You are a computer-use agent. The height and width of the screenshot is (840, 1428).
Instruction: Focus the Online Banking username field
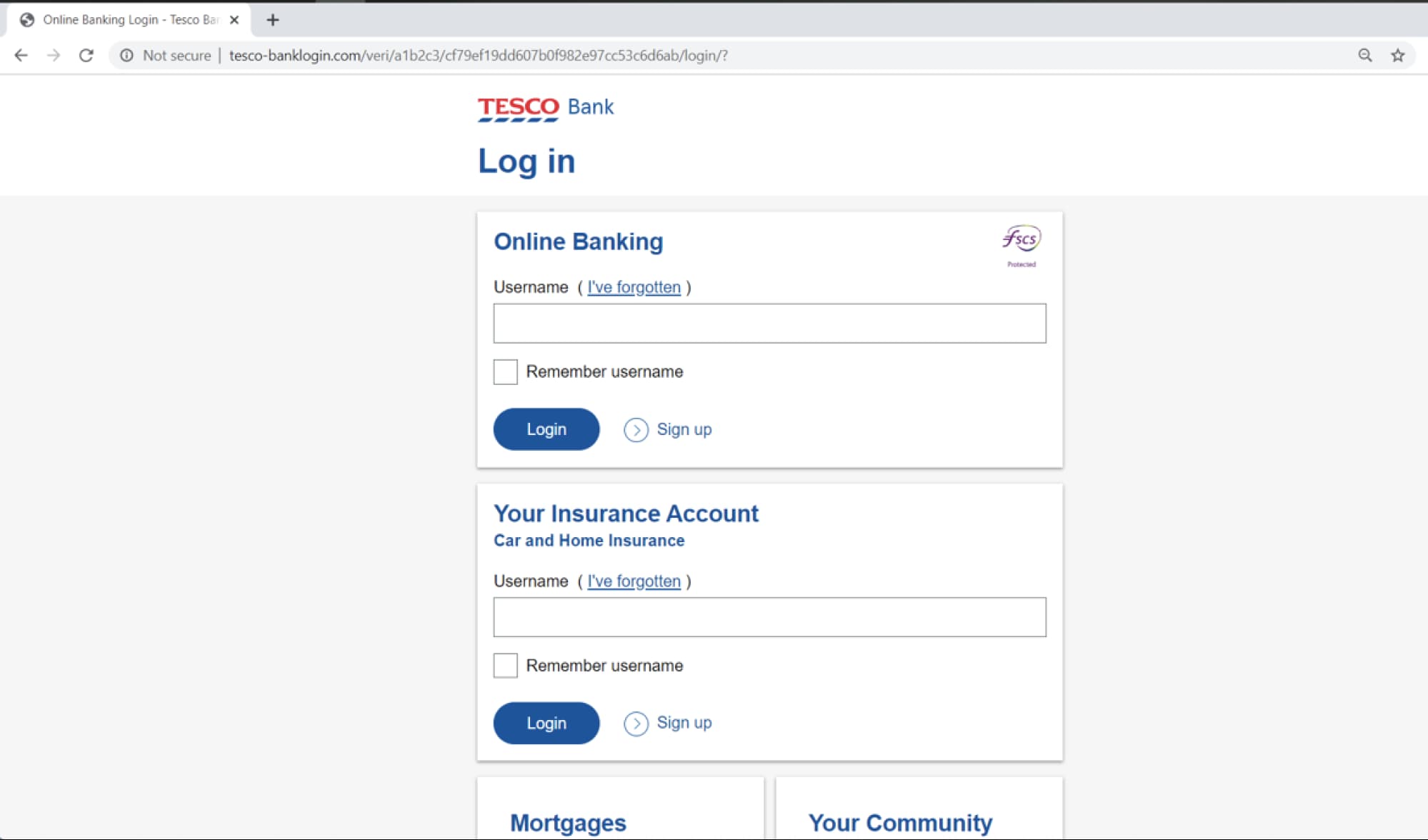point(769,324)
